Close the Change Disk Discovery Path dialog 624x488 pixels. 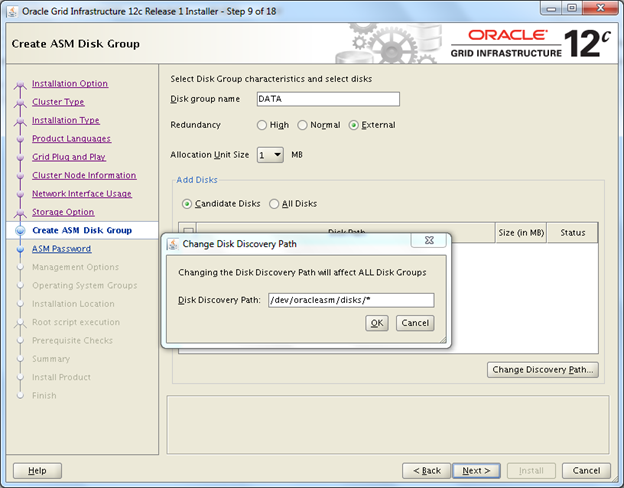pyautogui.click(x=429, y=240)
